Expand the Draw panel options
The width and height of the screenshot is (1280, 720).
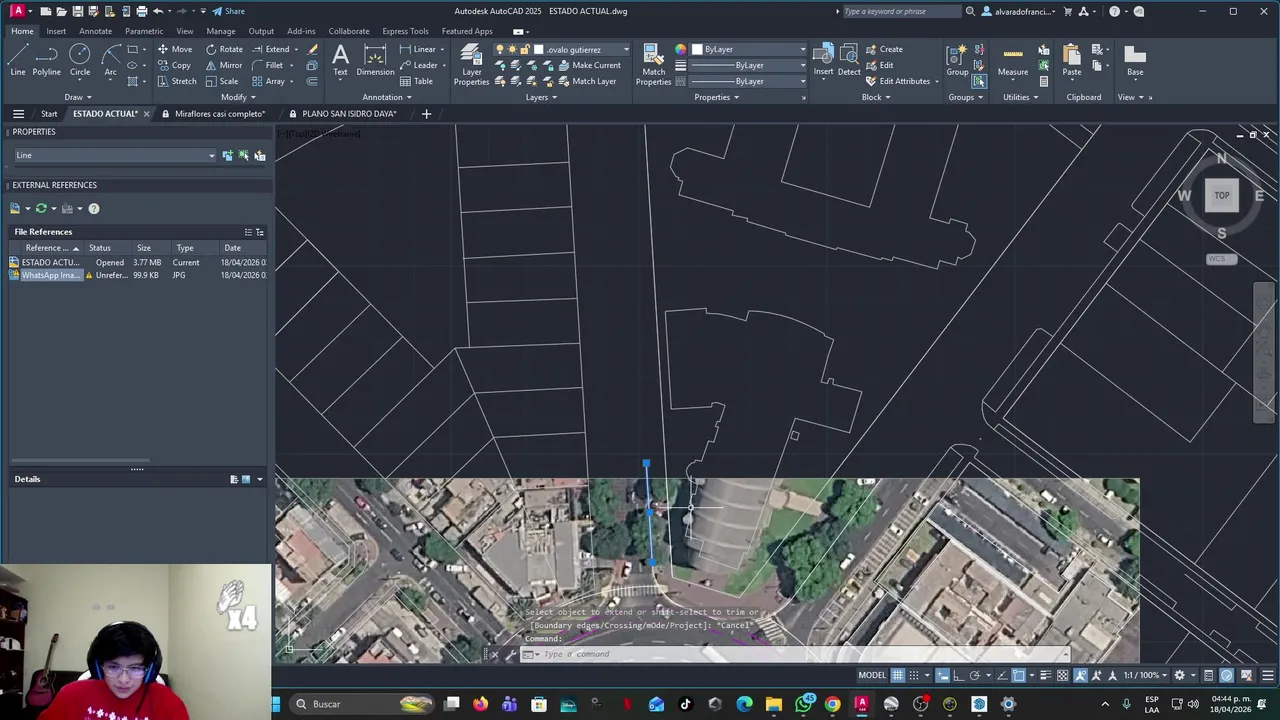[78, 97]
